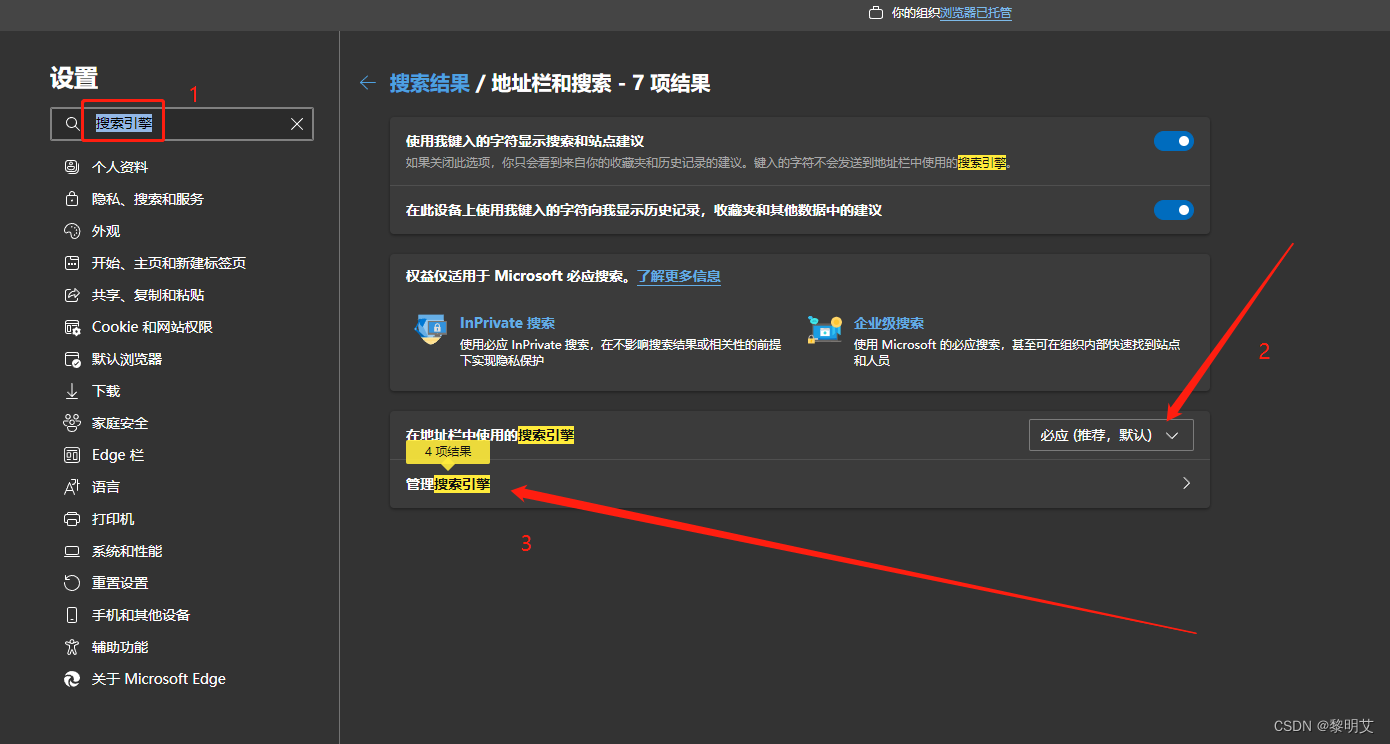Open 辅助功能 settings

[120, 647]
